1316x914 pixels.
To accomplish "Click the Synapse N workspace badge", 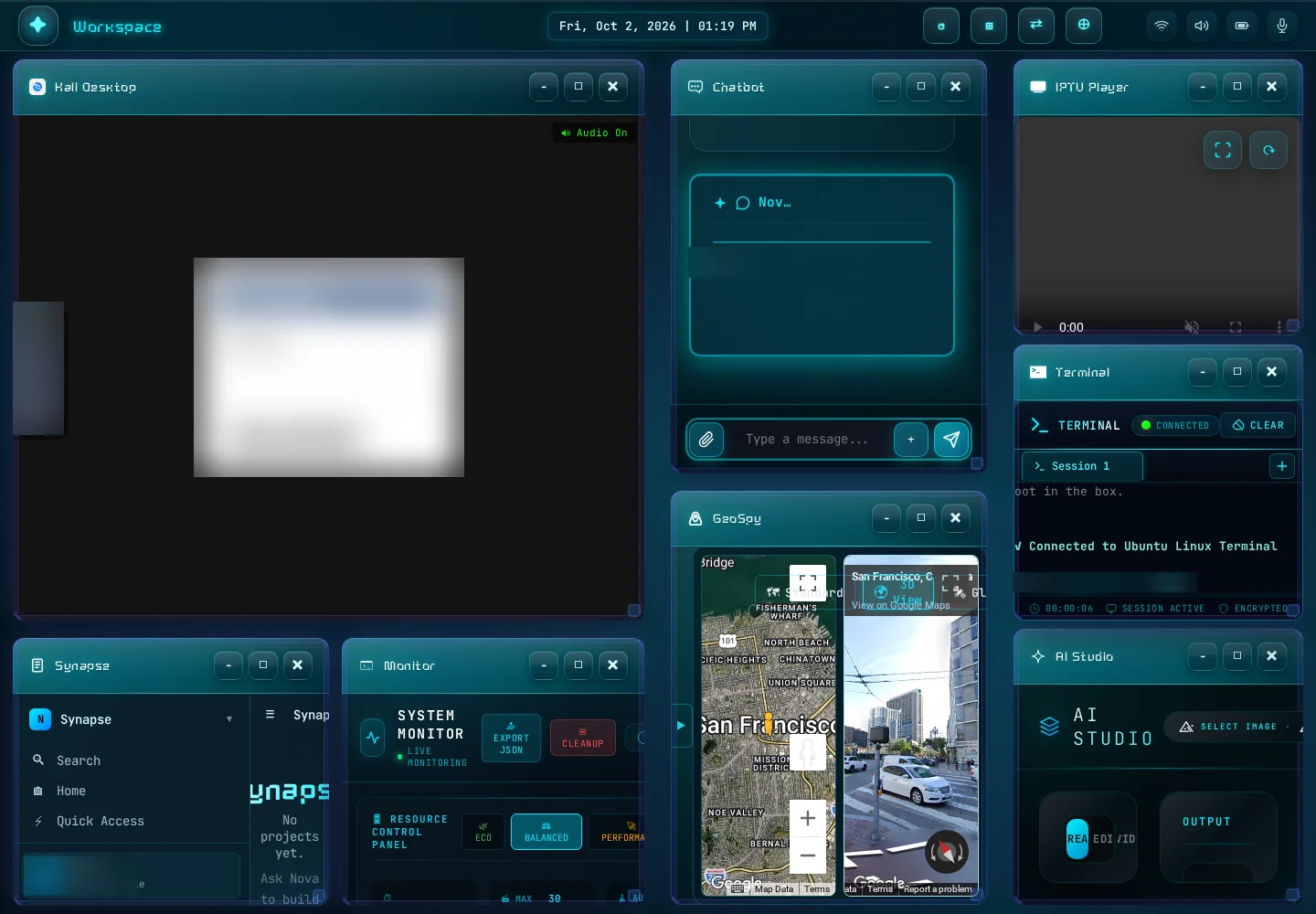I will coord(40,719).
